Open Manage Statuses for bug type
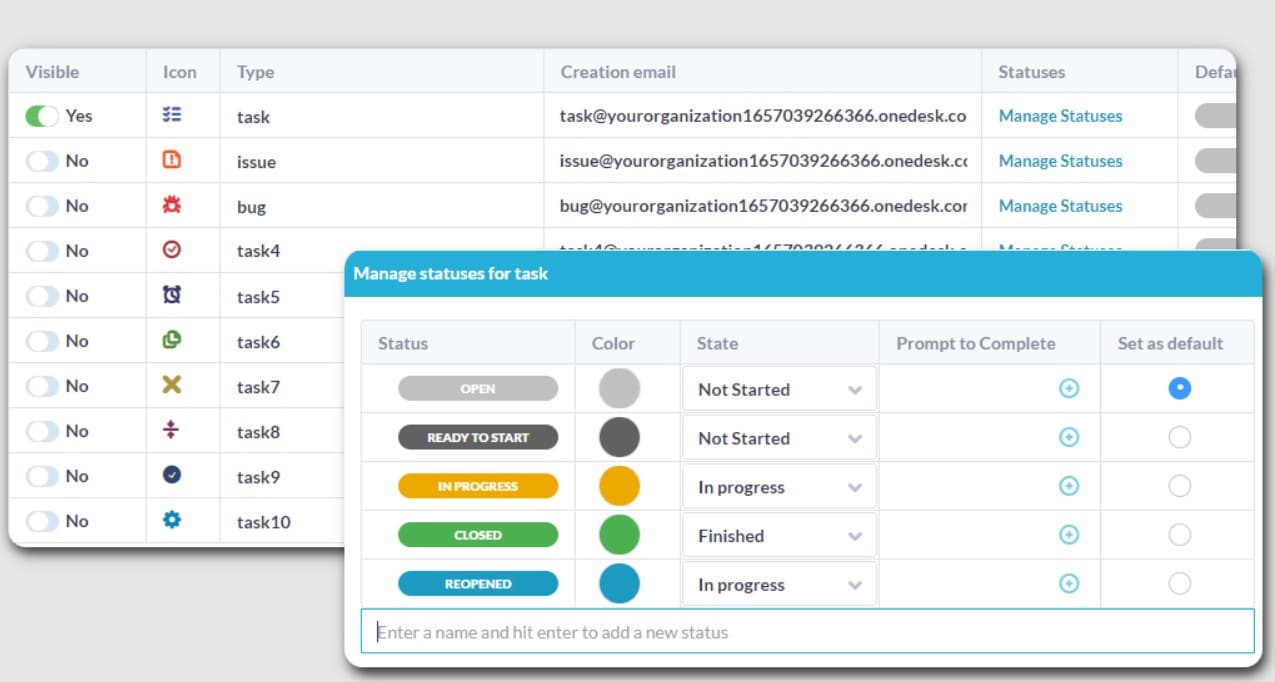The image size is (1275, 682). click(1060, 206)
